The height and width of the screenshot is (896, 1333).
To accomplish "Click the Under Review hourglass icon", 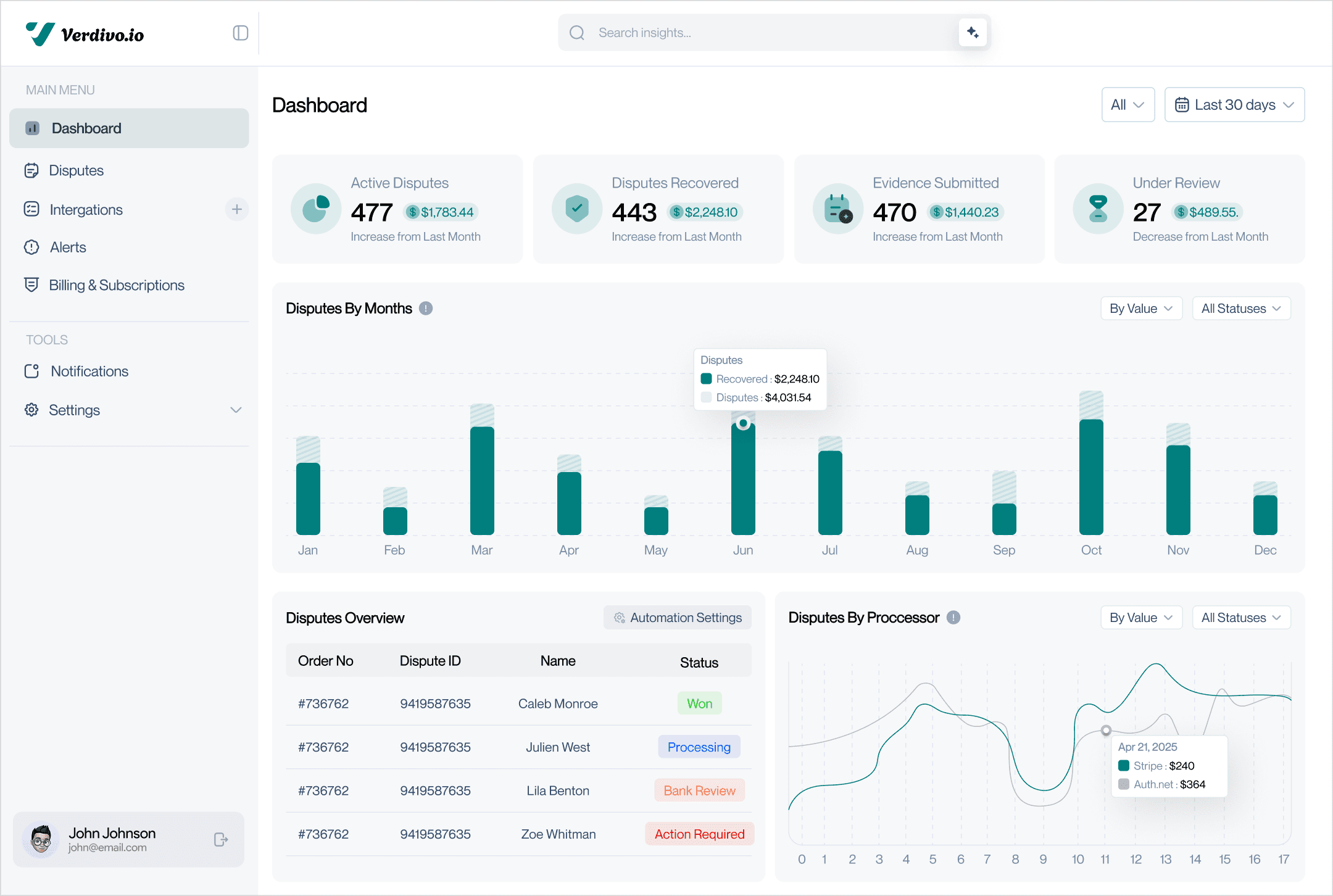I will tap(1098, 209).
